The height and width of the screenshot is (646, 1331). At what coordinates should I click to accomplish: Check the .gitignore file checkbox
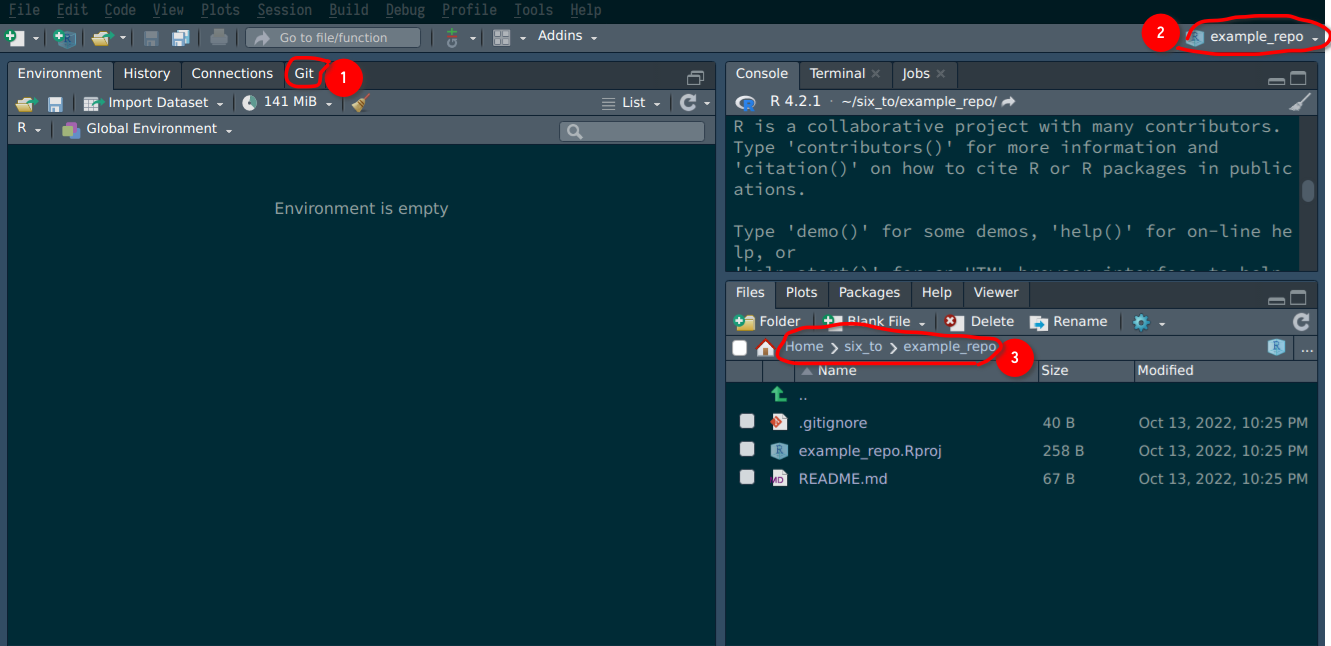tap(747, 421)
